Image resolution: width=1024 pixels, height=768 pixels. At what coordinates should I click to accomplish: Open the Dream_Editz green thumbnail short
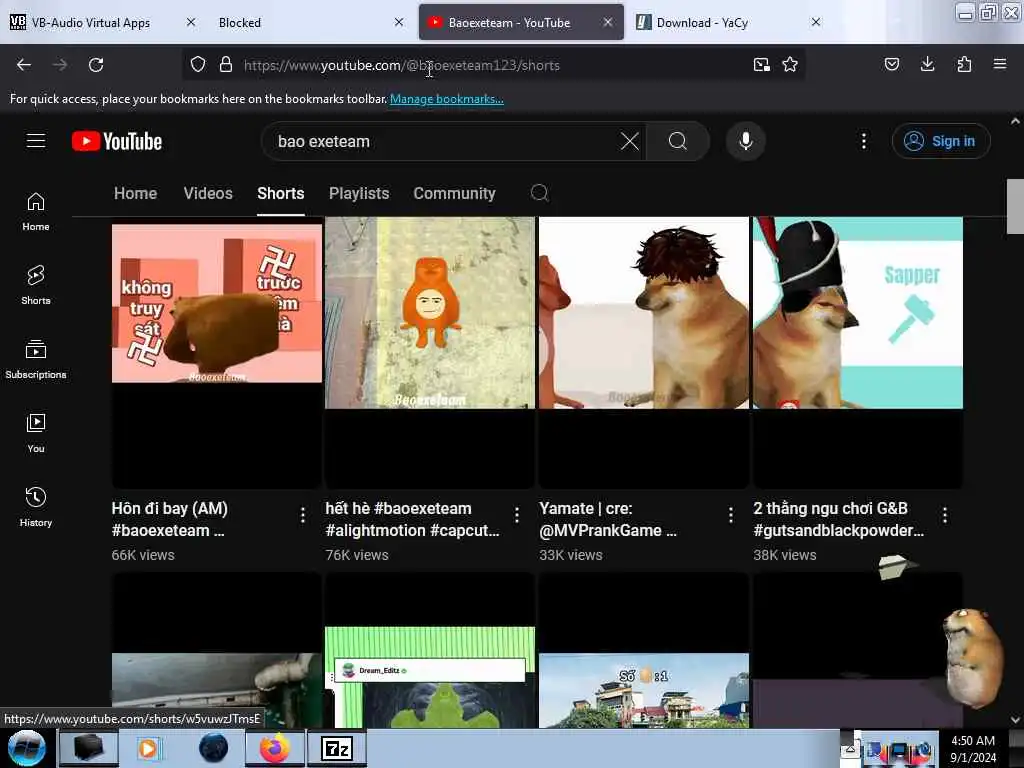(x=430, y=650)
